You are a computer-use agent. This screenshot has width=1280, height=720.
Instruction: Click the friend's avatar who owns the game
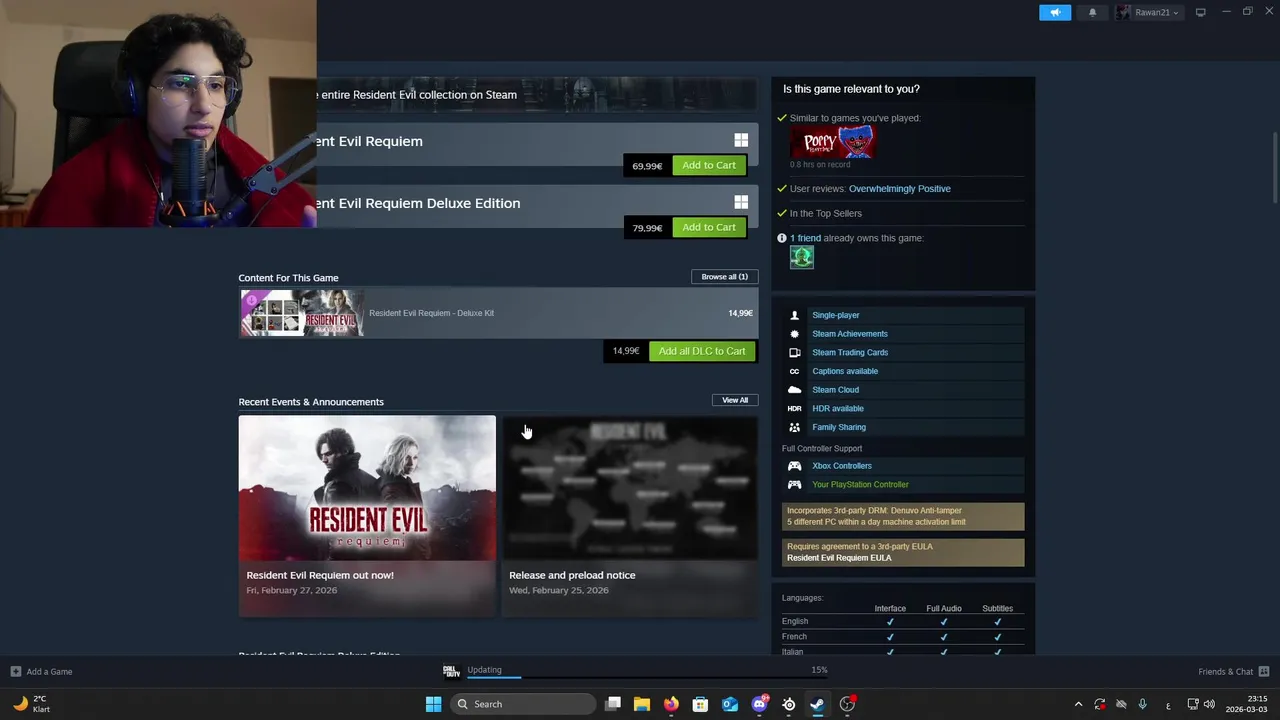coord(802,258)
